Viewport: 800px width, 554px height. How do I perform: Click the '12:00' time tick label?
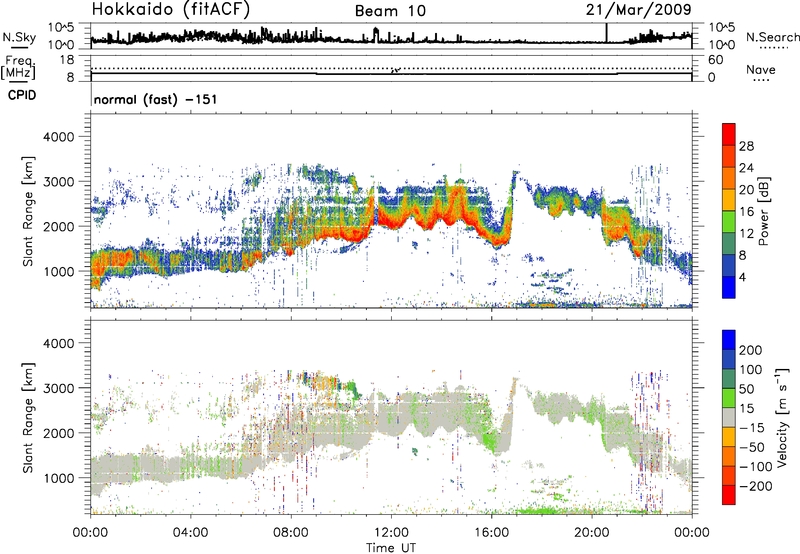[x=391, y=533]
